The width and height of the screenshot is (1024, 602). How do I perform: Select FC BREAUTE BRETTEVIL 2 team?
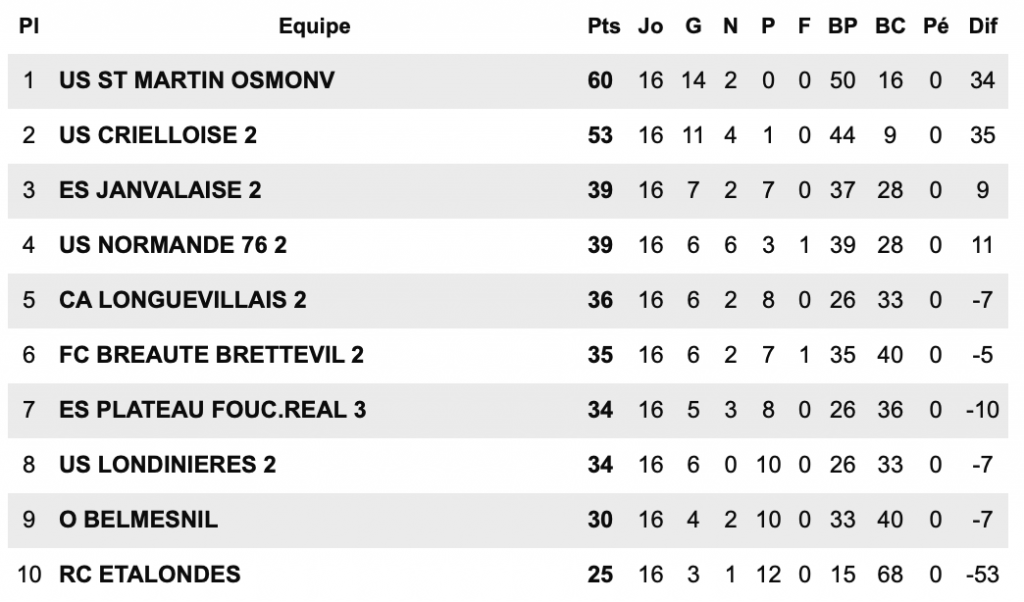pos(212,355)
